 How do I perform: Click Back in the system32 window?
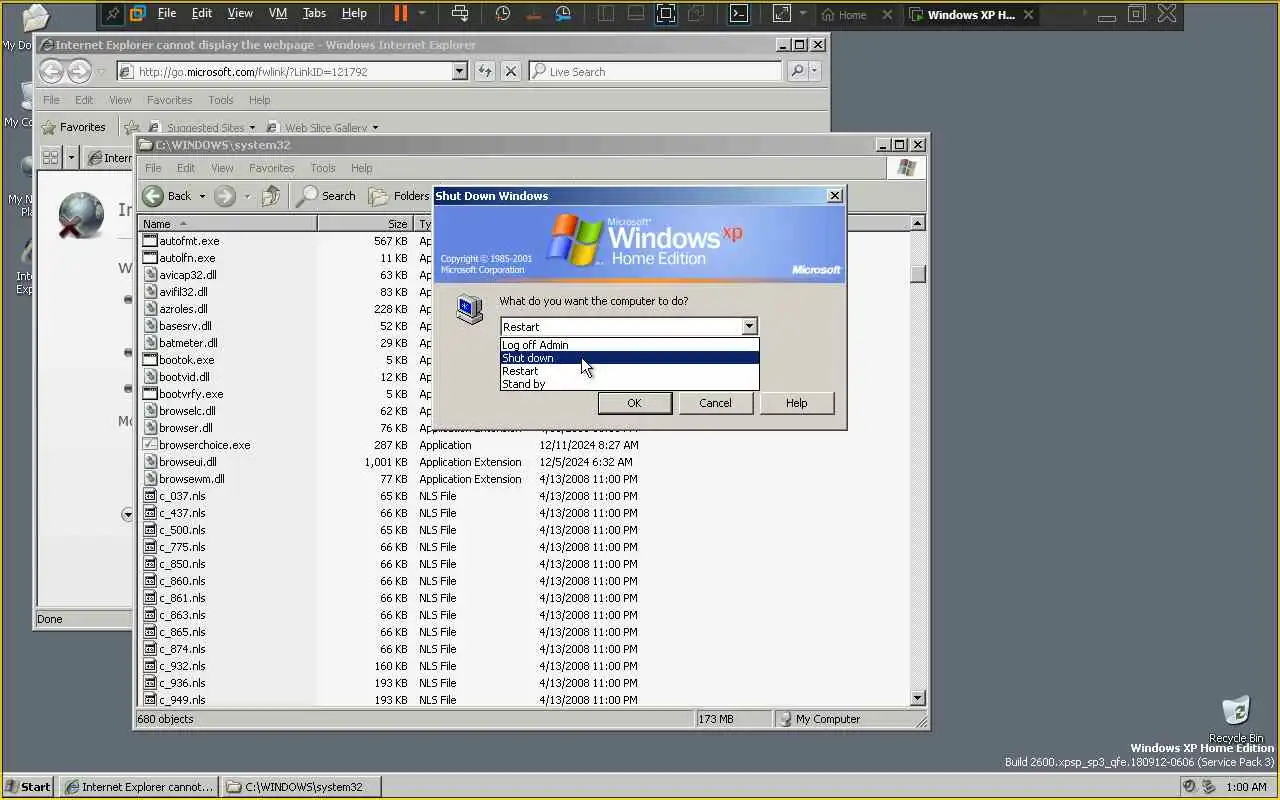coord(167,196)
